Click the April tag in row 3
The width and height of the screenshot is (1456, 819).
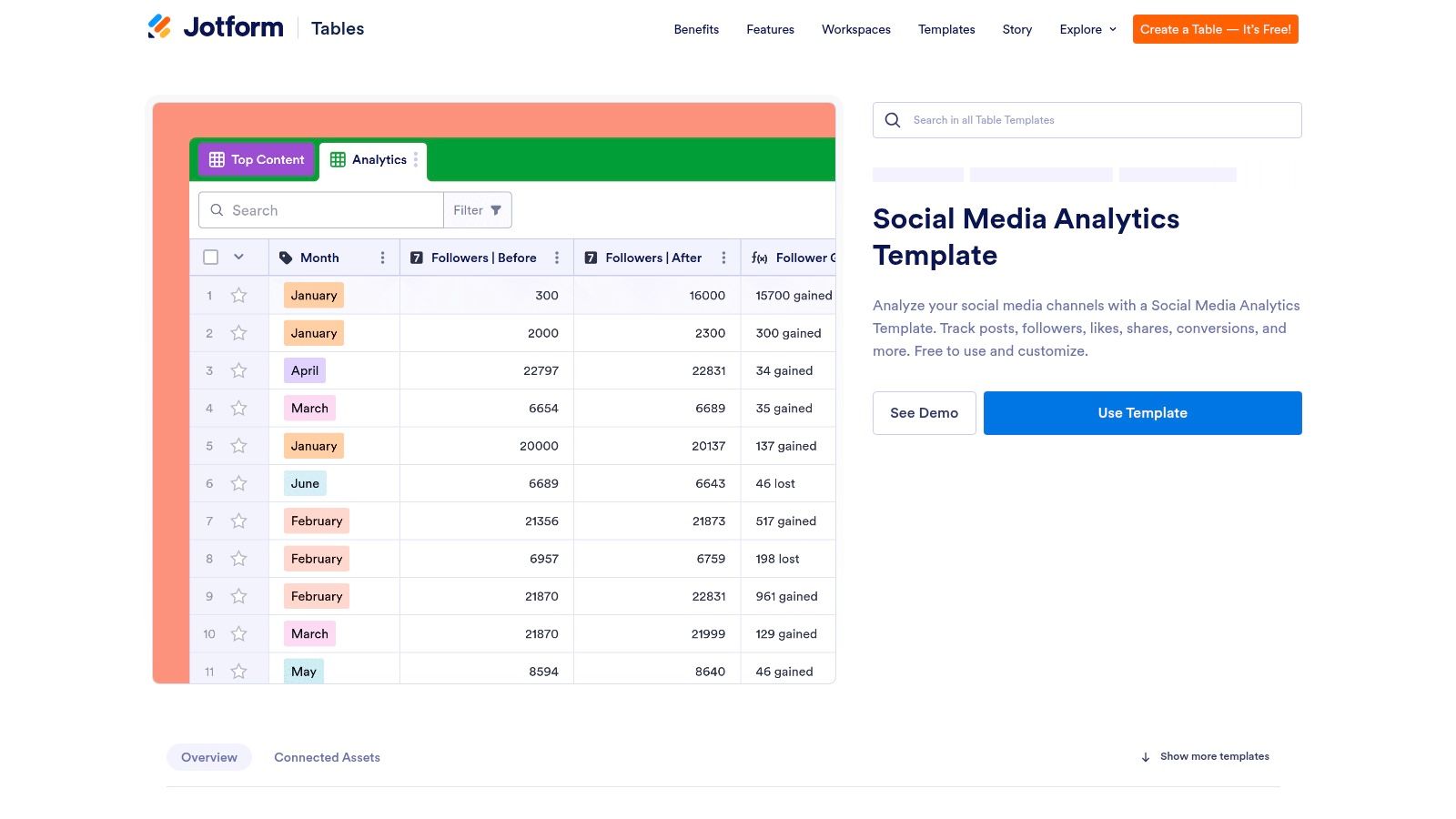point(305,370)
